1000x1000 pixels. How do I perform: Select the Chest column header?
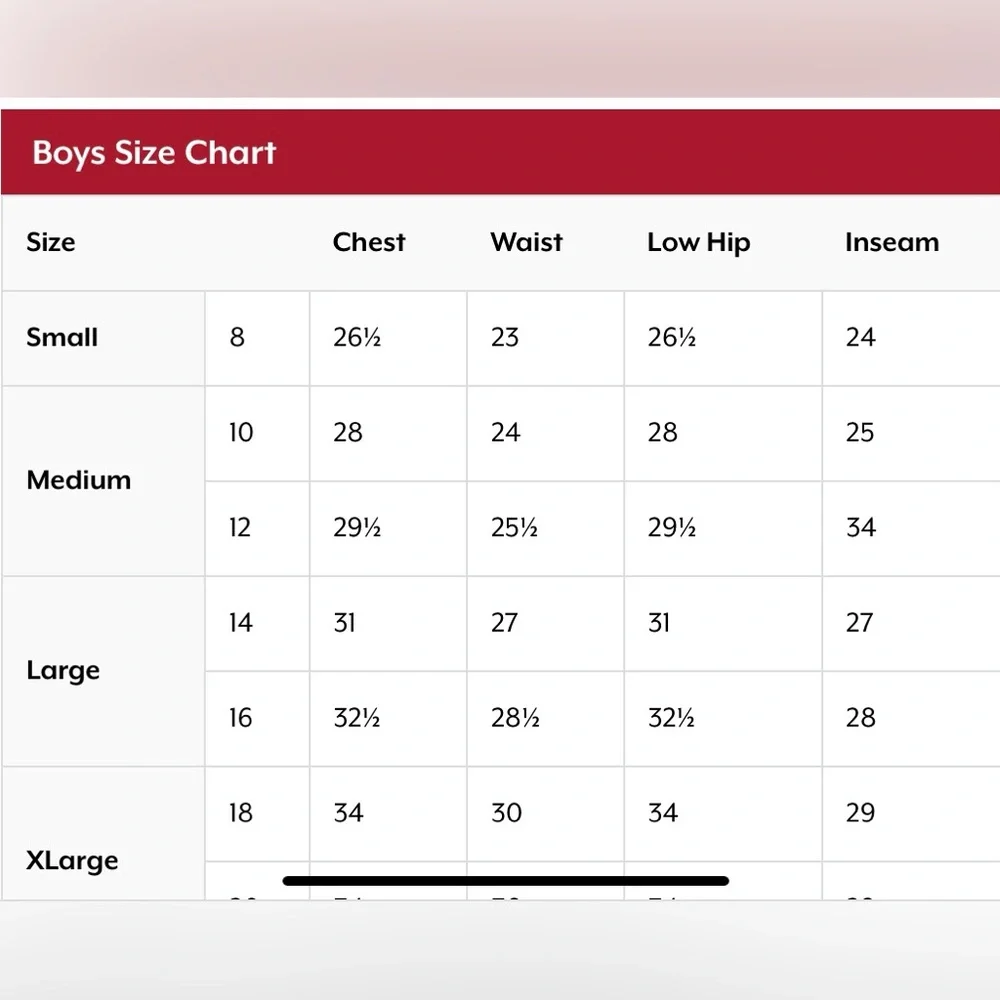[369, 242]
